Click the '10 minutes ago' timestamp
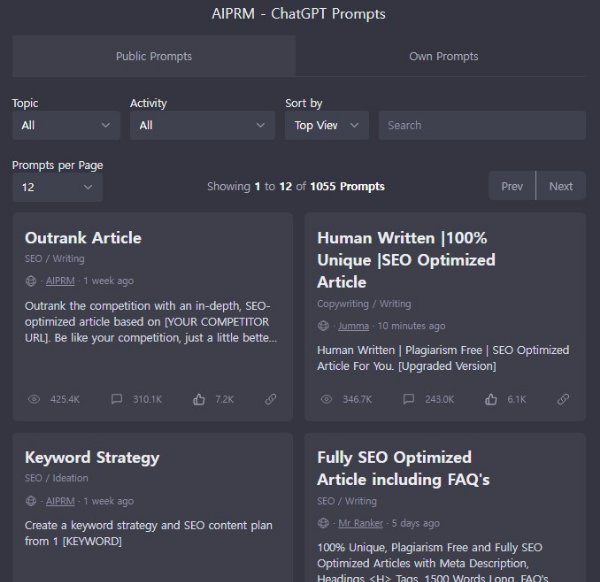The image size is (600, 582). [x=411, y=326]
